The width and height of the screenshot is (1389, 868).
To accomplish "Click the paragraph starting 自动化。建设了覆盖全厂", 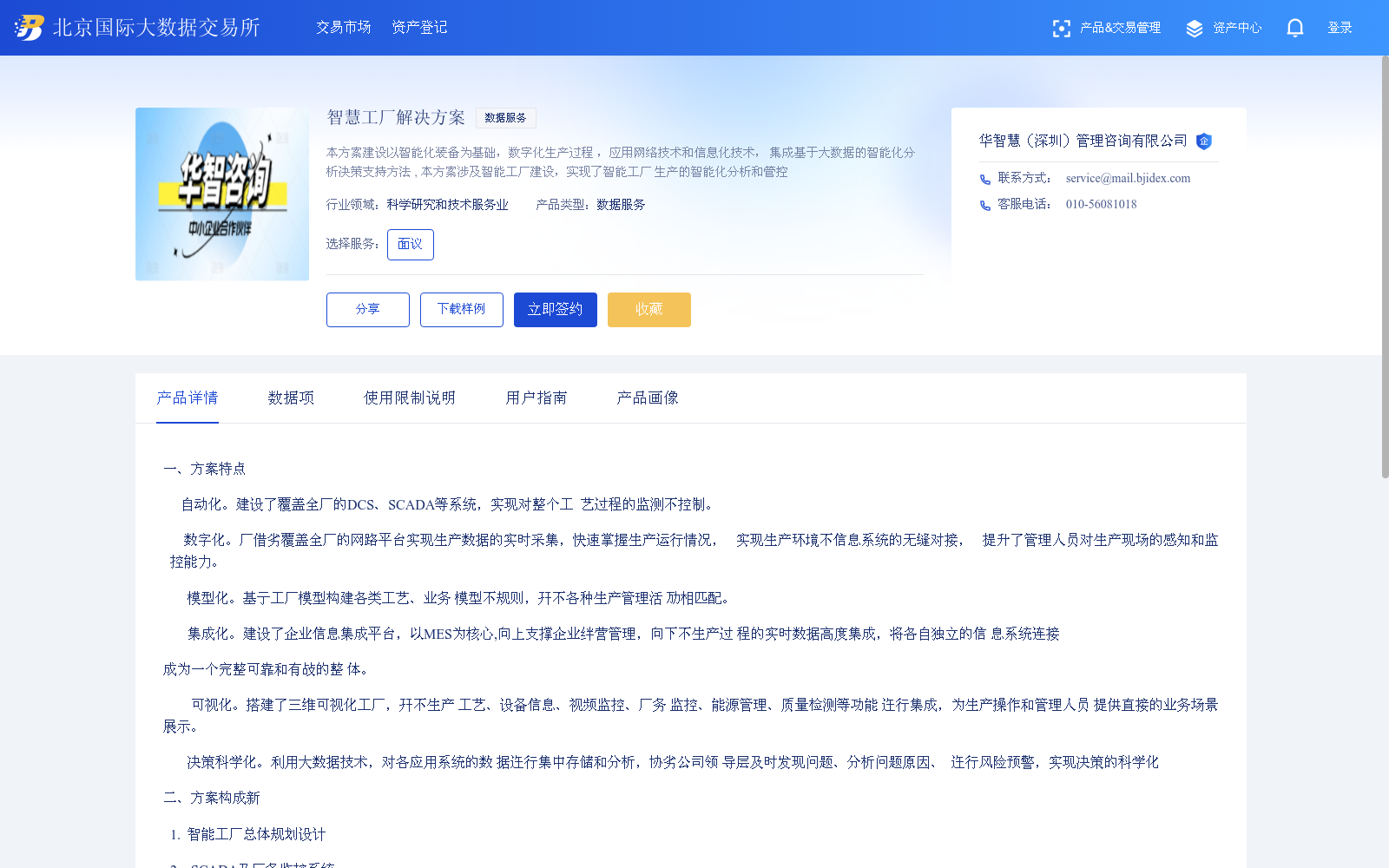I will point(448,504).
